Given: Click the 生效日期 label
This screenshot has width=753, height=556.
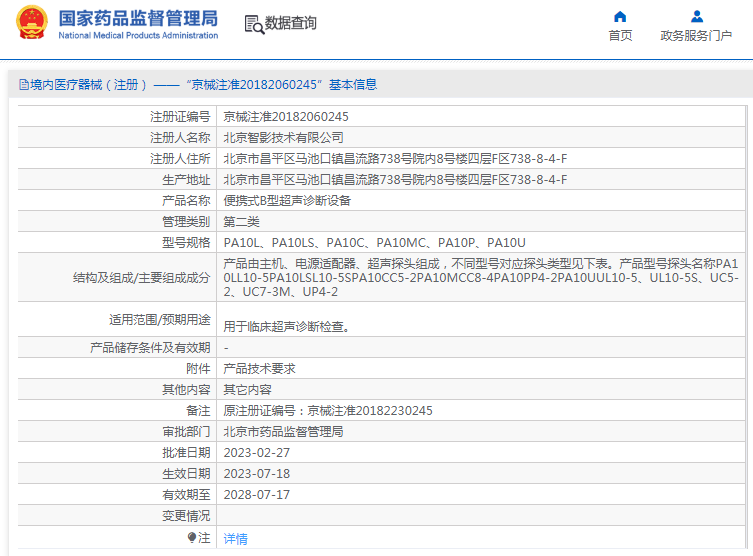Looking at the screenshot, I should (186, 474).
